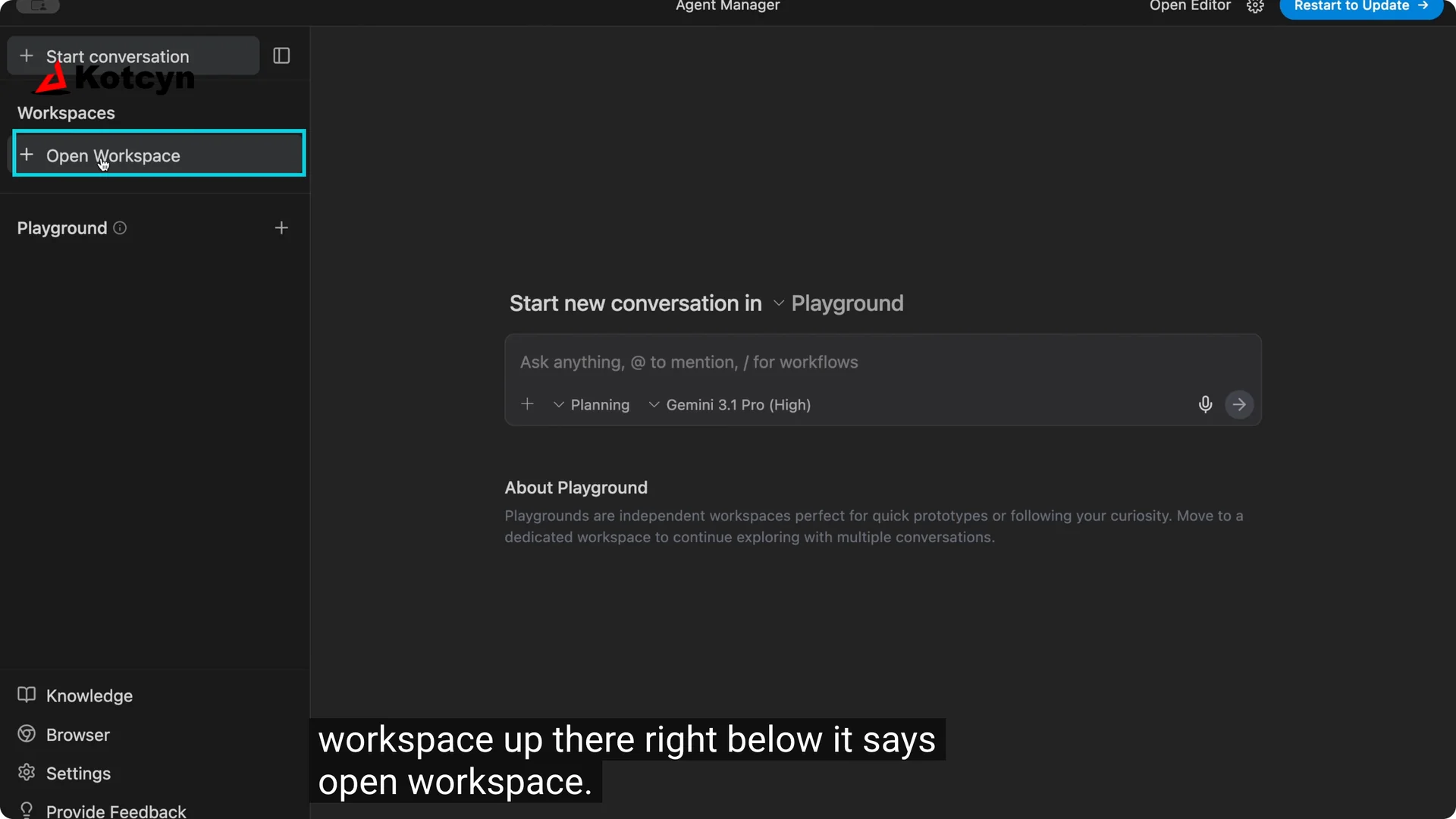Click the microphone voice input icon
The height and width of the screenshot is (819, 1456).
1205,404
